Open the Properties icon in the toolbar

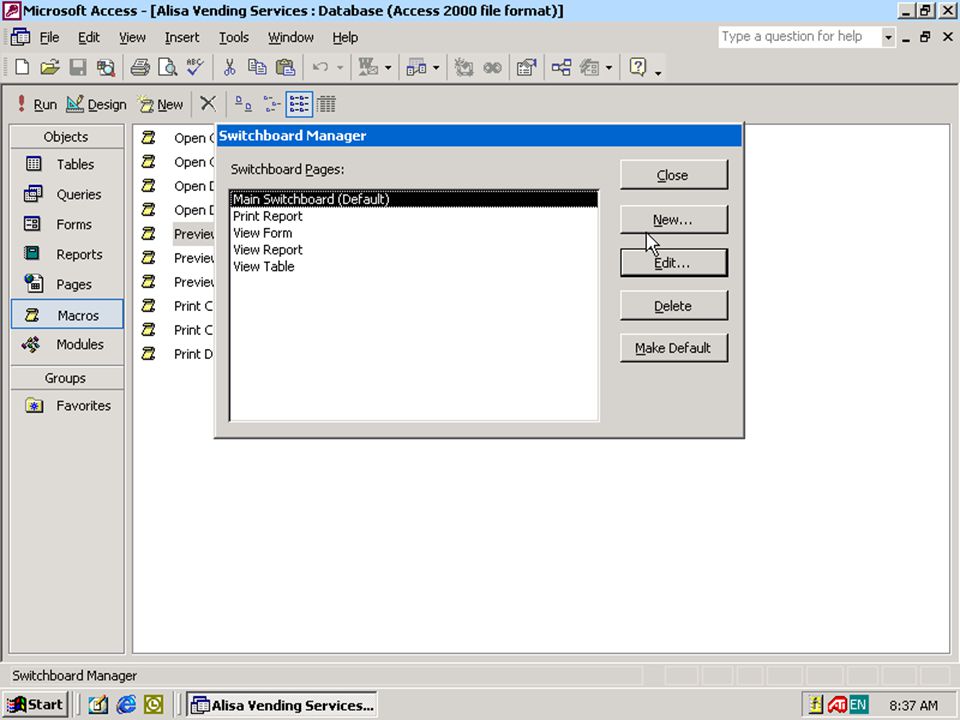point(527,67)
